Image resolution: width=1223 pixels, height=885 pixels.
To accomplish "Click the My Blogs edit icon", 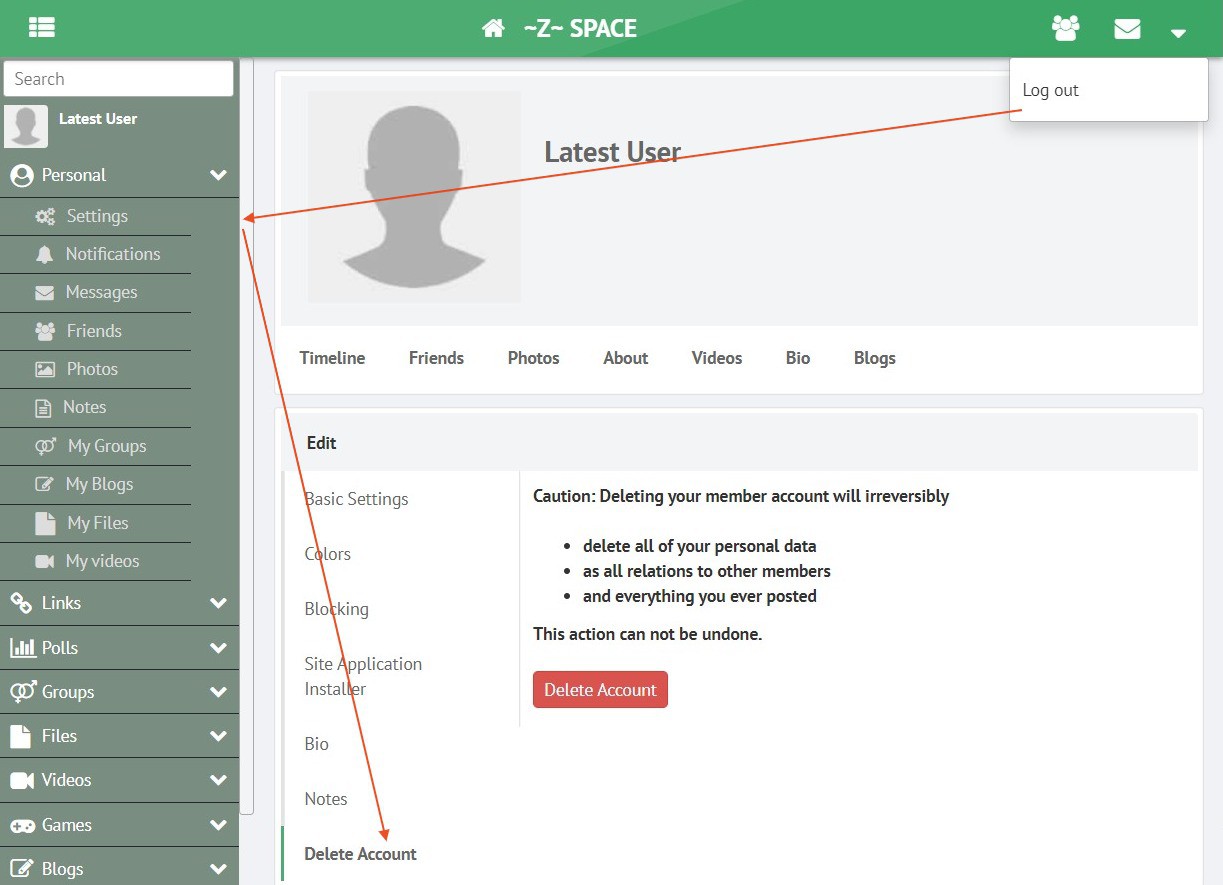I will pyautogui.click(x=44, y=485).
